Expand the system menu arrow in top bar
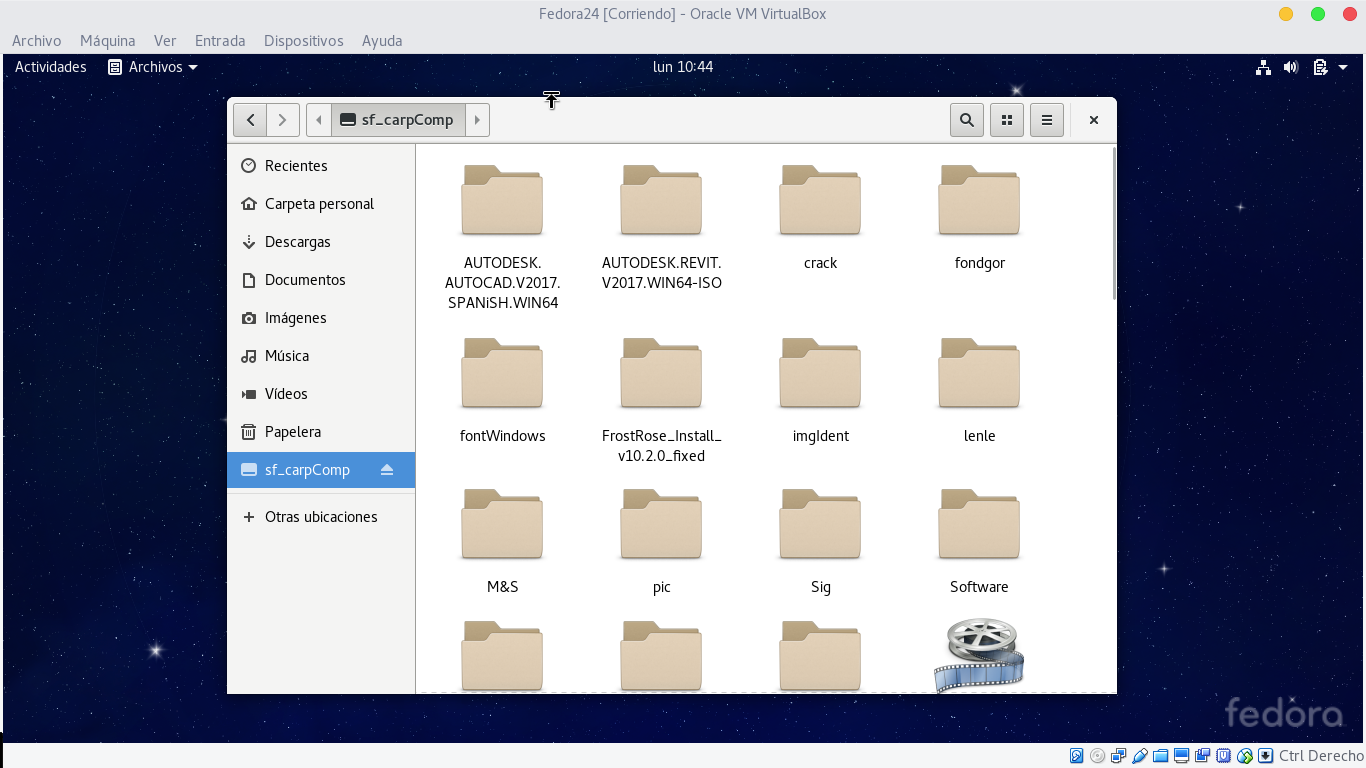This screenshot has width=1366, height=768. tap(1341, 67)
